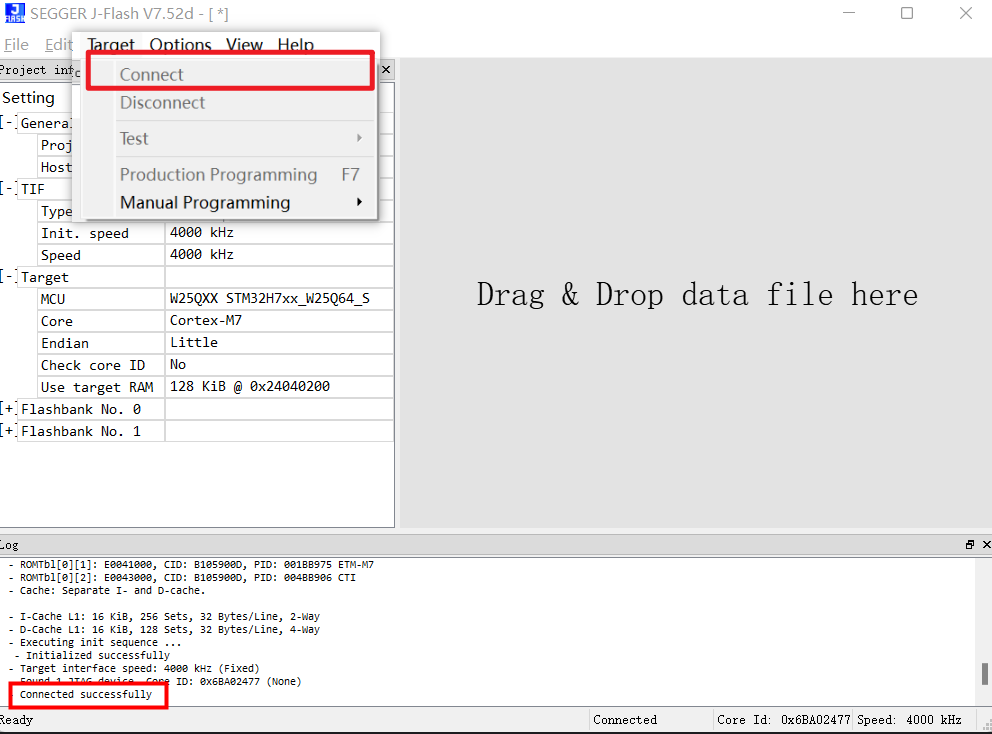The image size is (992, 734).
Task: Open the Edit menu
Action: tap(58, 45)
